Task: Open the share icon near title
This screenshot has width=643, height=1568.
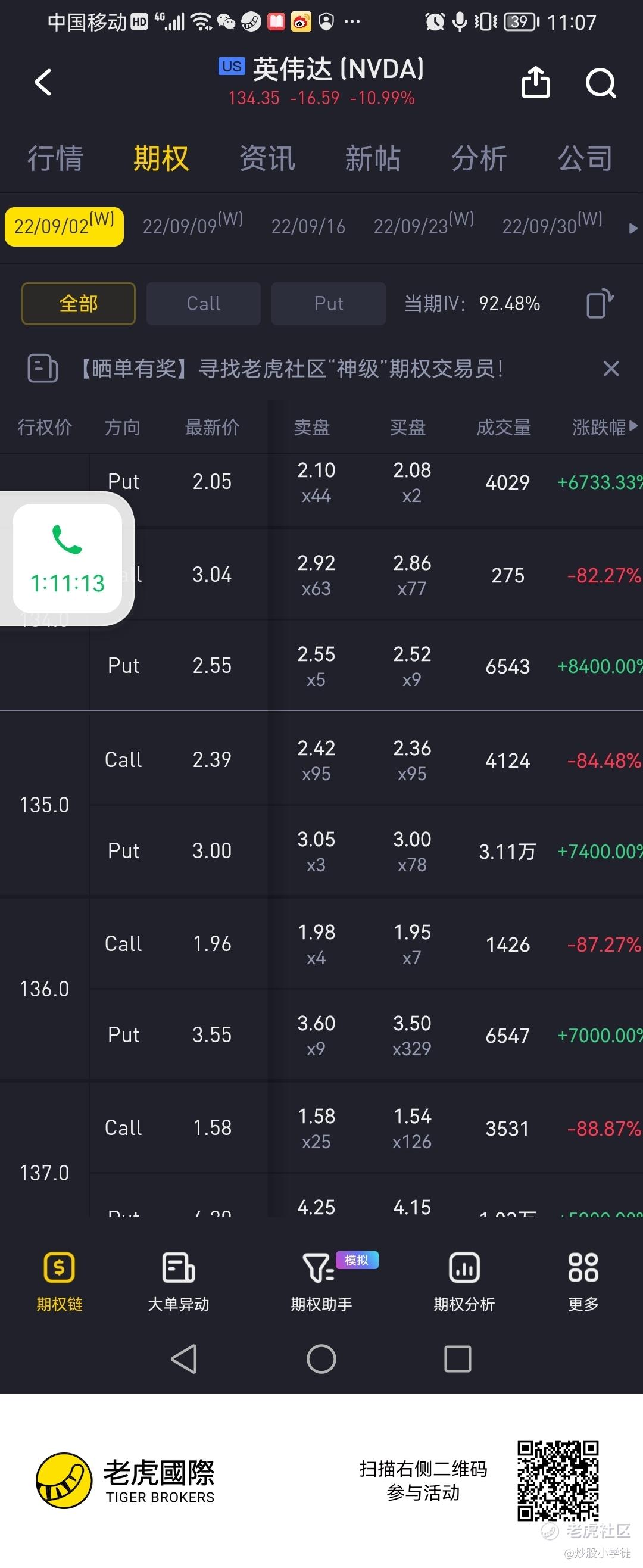Action: tap(535, 82)
